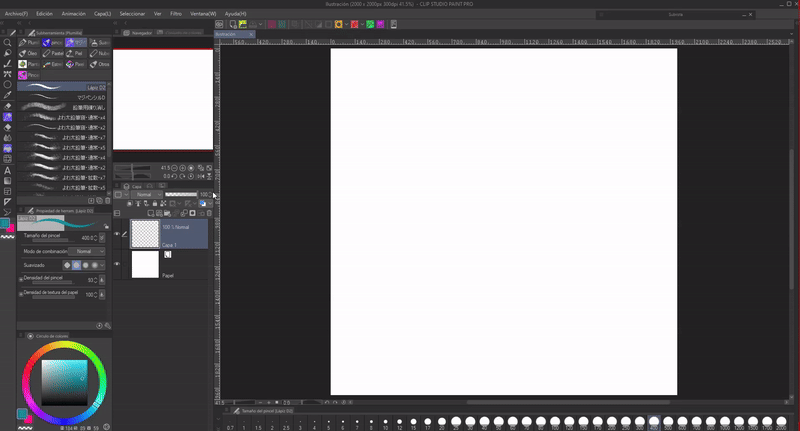Screen dimensions: 800x431
Task: Click the smartphone icon in command bar
Action: coord(393,24)
